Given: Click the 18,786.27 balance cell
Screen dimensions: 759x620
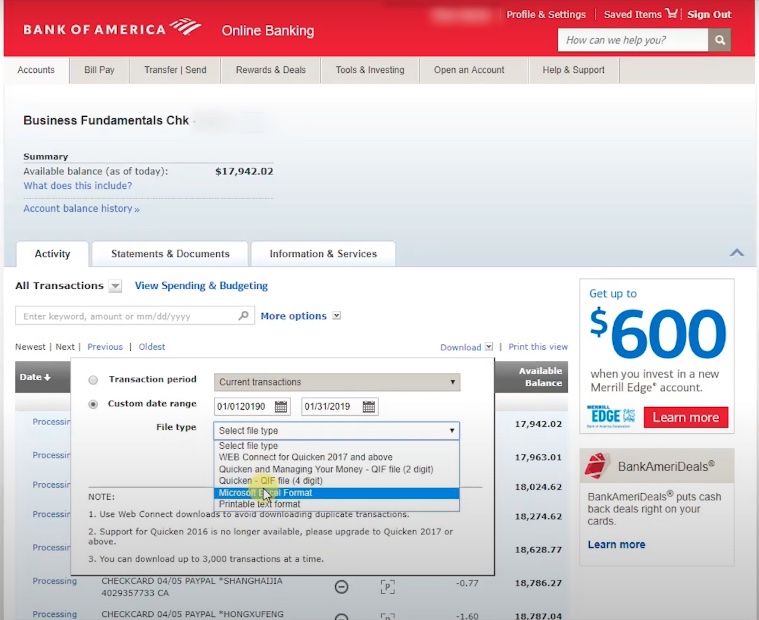Looking at the screenshot, I should coord(538,583).
